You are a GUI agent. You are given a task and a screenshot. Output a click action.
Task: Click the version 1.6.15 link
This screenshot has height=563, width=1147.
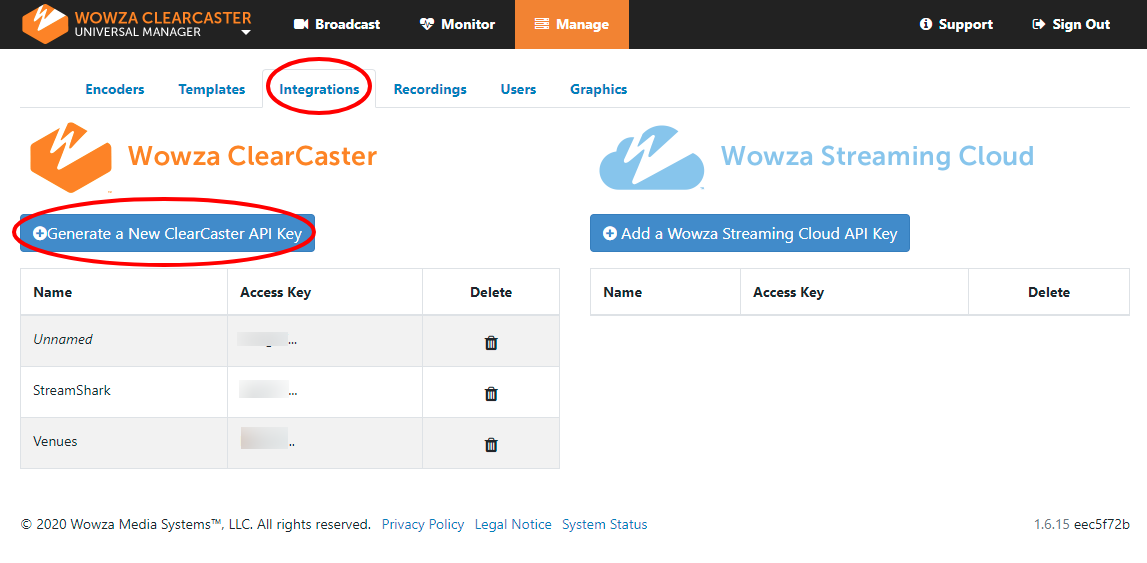tap(1052, 524)
